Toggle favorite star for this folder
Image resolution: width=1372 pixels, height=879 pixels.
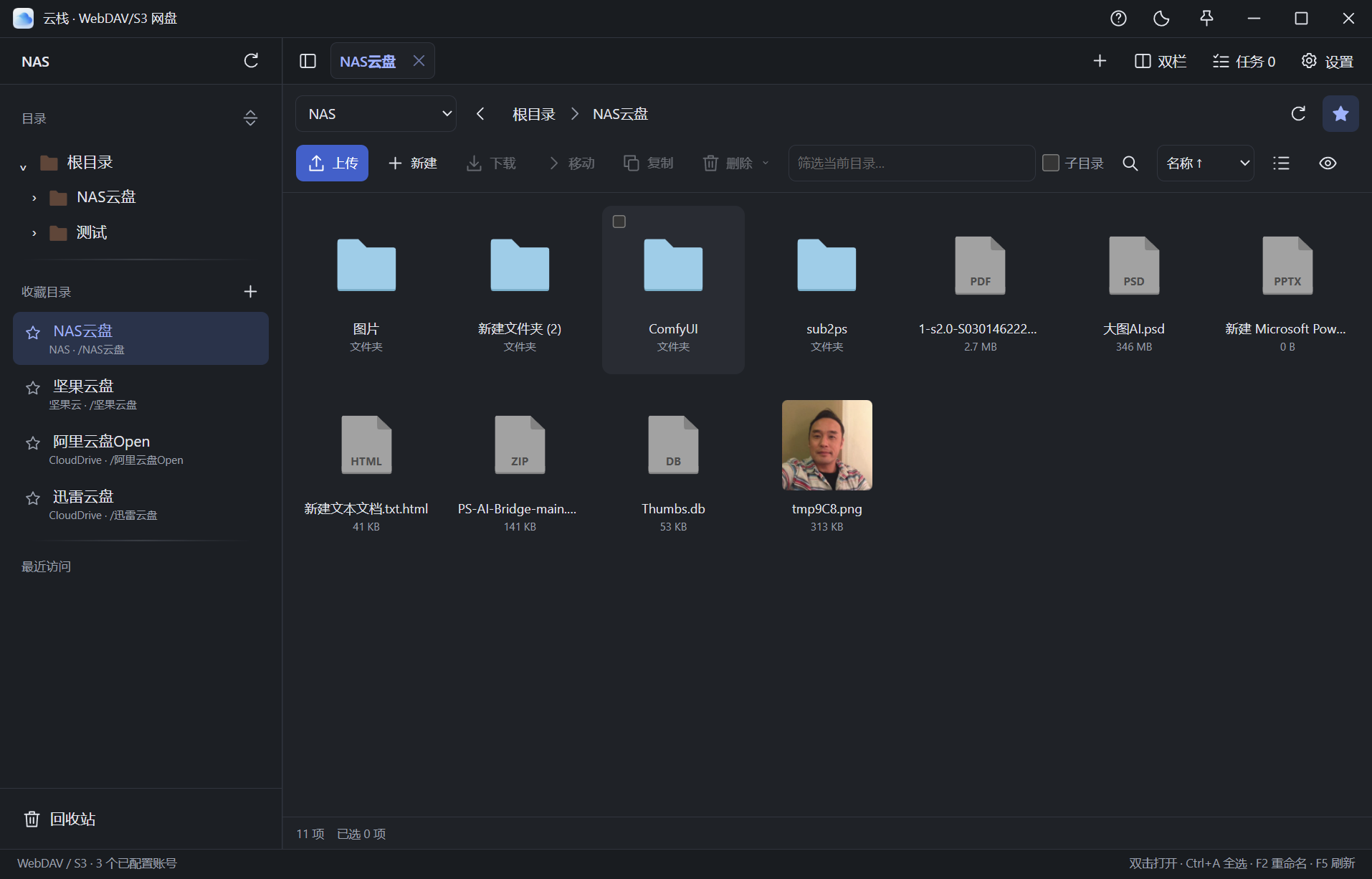[x=1340, y=114]
